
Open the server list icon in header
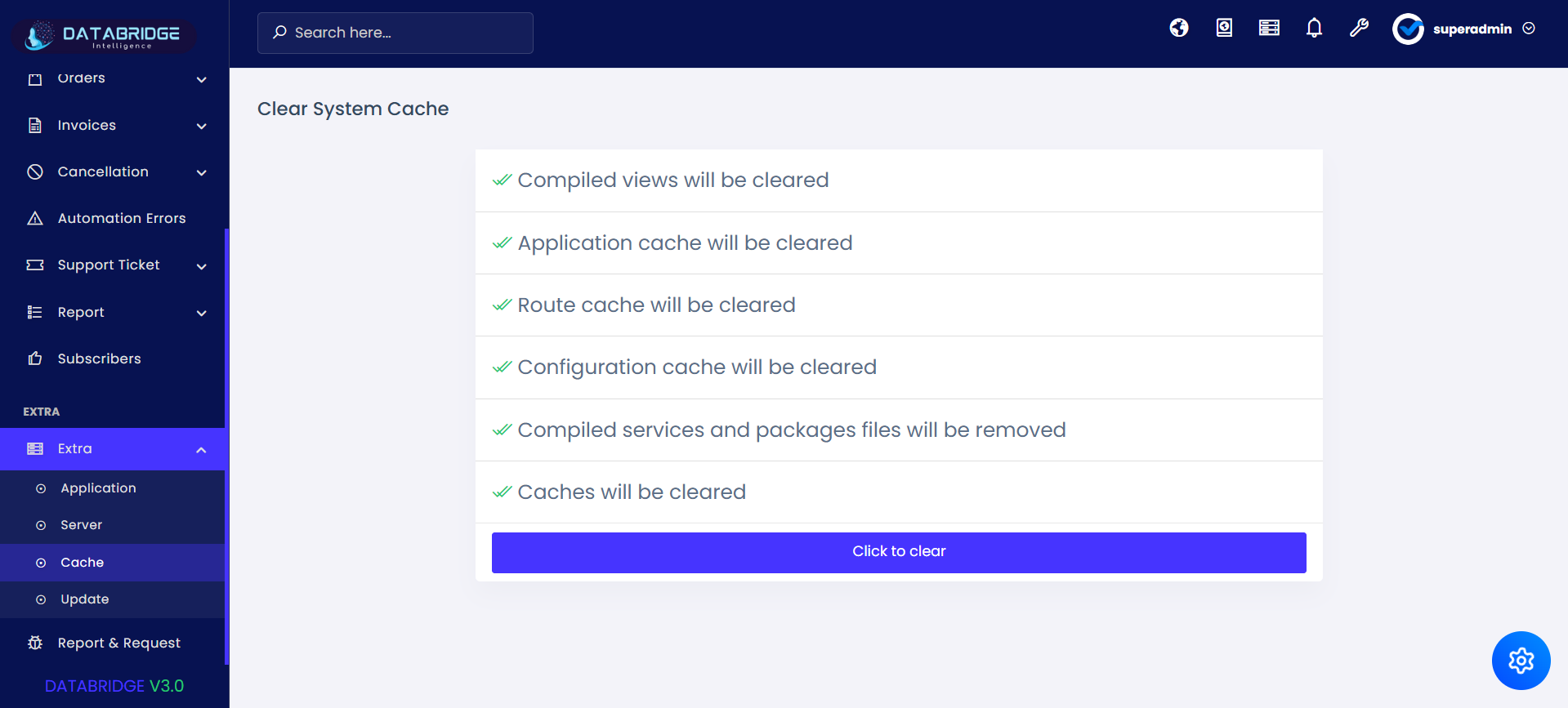[x=1269, y=29]
